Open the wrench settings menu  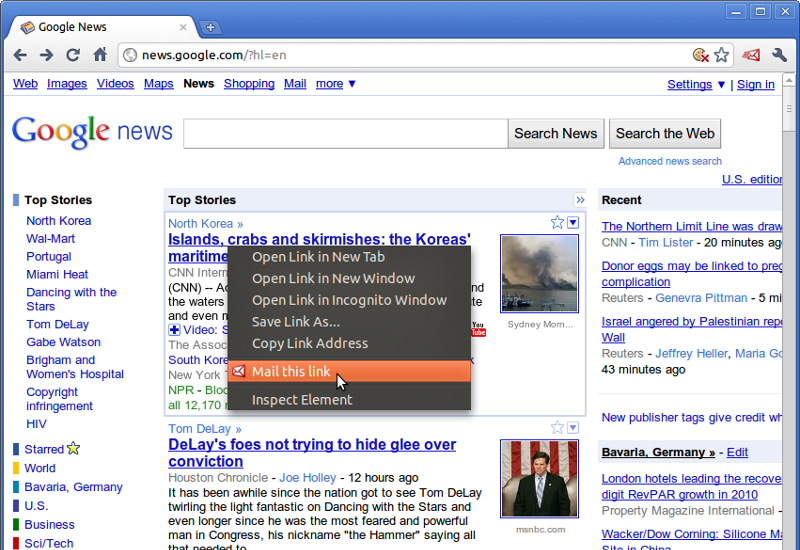[x=779, y=55]
